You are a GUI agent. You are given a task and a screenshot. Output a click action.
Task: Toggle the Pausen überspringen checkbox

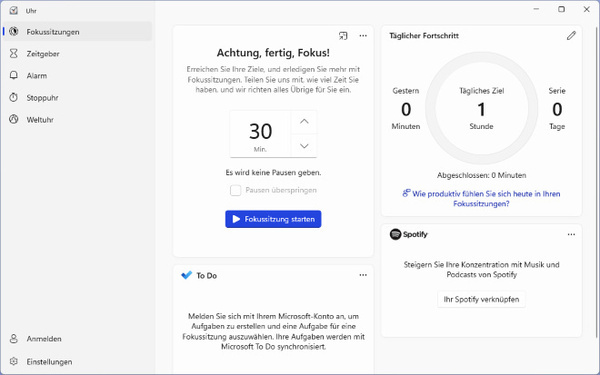pyautogui.click(x=235, y=190)
